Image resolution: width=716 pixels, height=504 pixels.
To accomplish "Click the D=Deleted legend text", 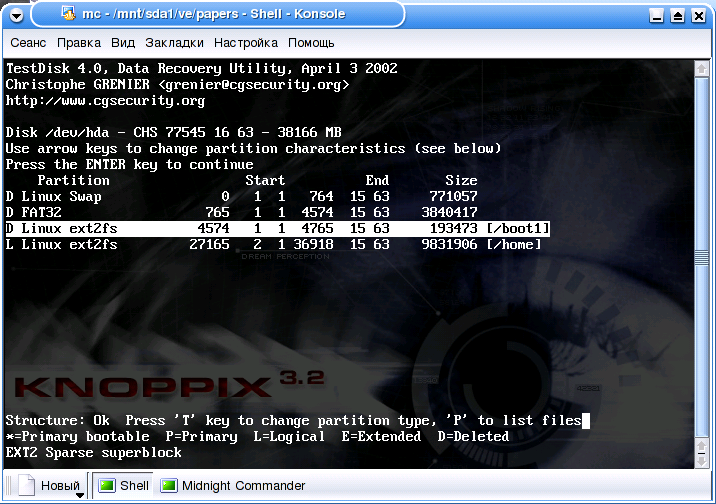I will (474, 436).
